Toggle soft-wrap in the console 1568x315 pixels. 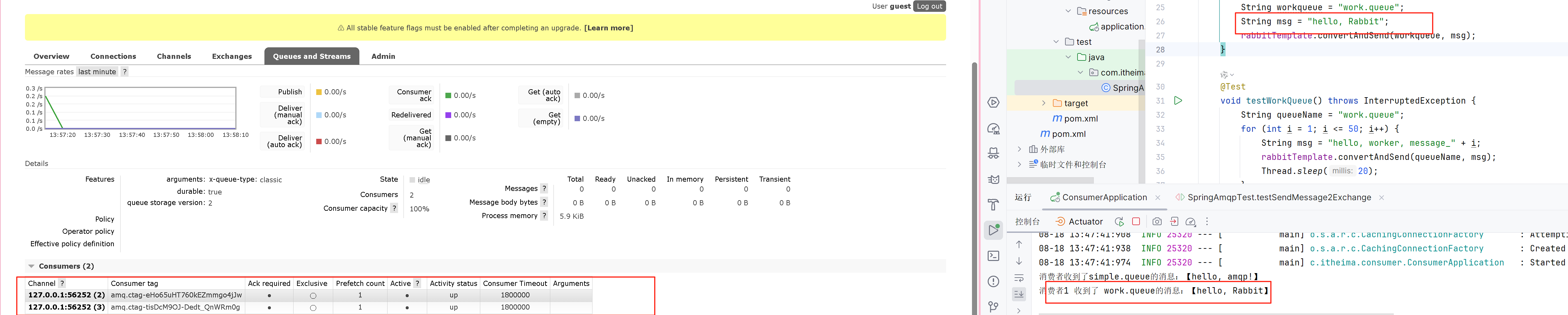[x=1019, y=278]
